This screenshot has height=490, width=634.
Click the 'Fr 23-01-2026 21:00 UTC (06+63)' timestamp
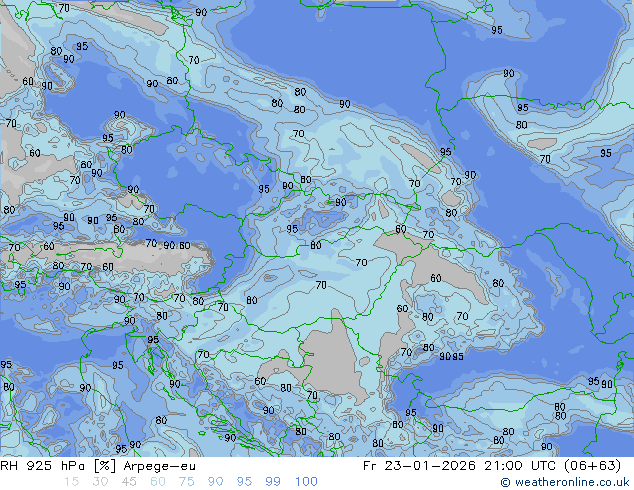pyautogui.click(x=492, y=466)
